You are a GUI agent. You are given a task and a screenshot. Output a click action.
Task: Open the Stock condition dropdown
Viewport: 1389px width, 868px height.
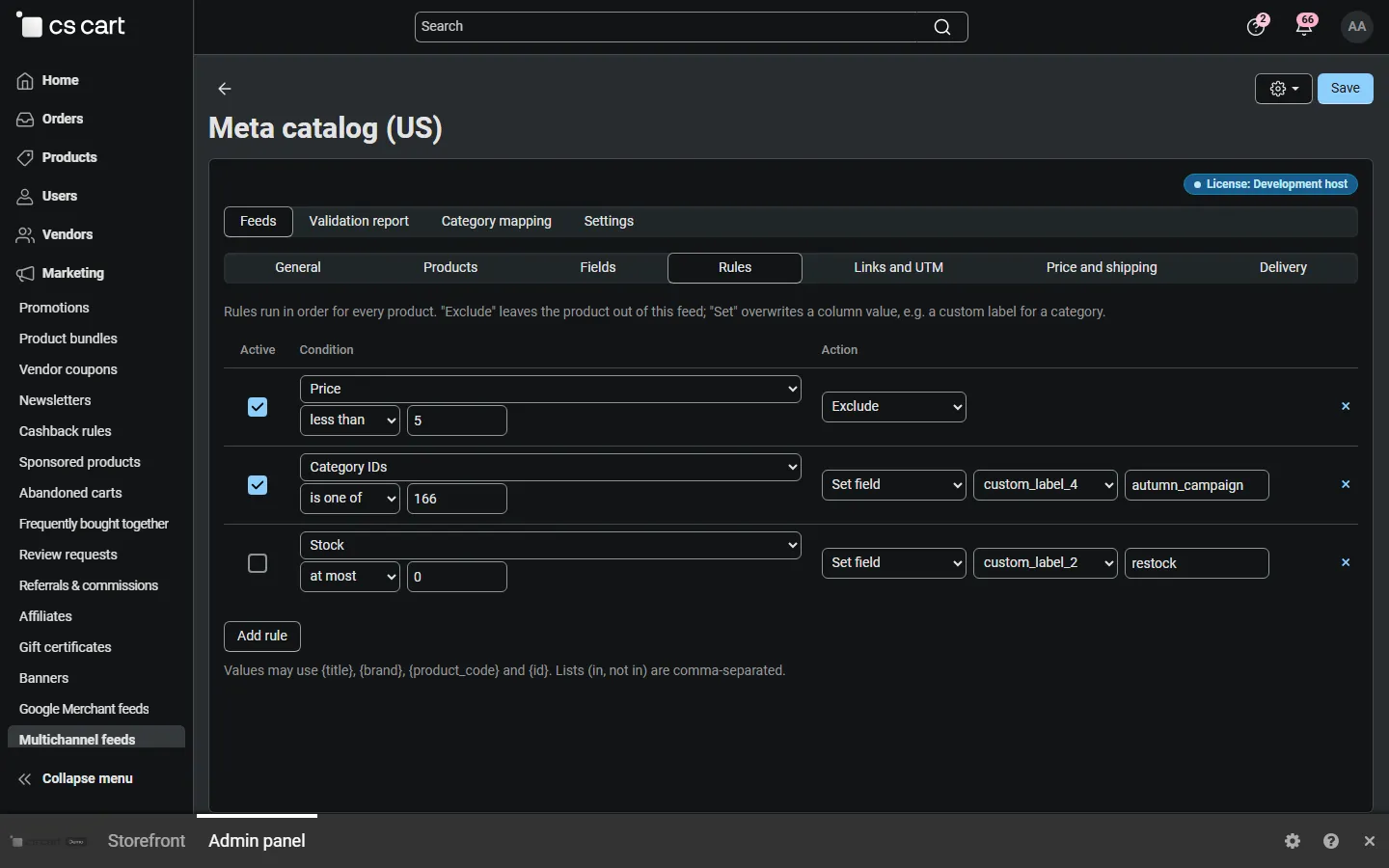click(551, 545)
